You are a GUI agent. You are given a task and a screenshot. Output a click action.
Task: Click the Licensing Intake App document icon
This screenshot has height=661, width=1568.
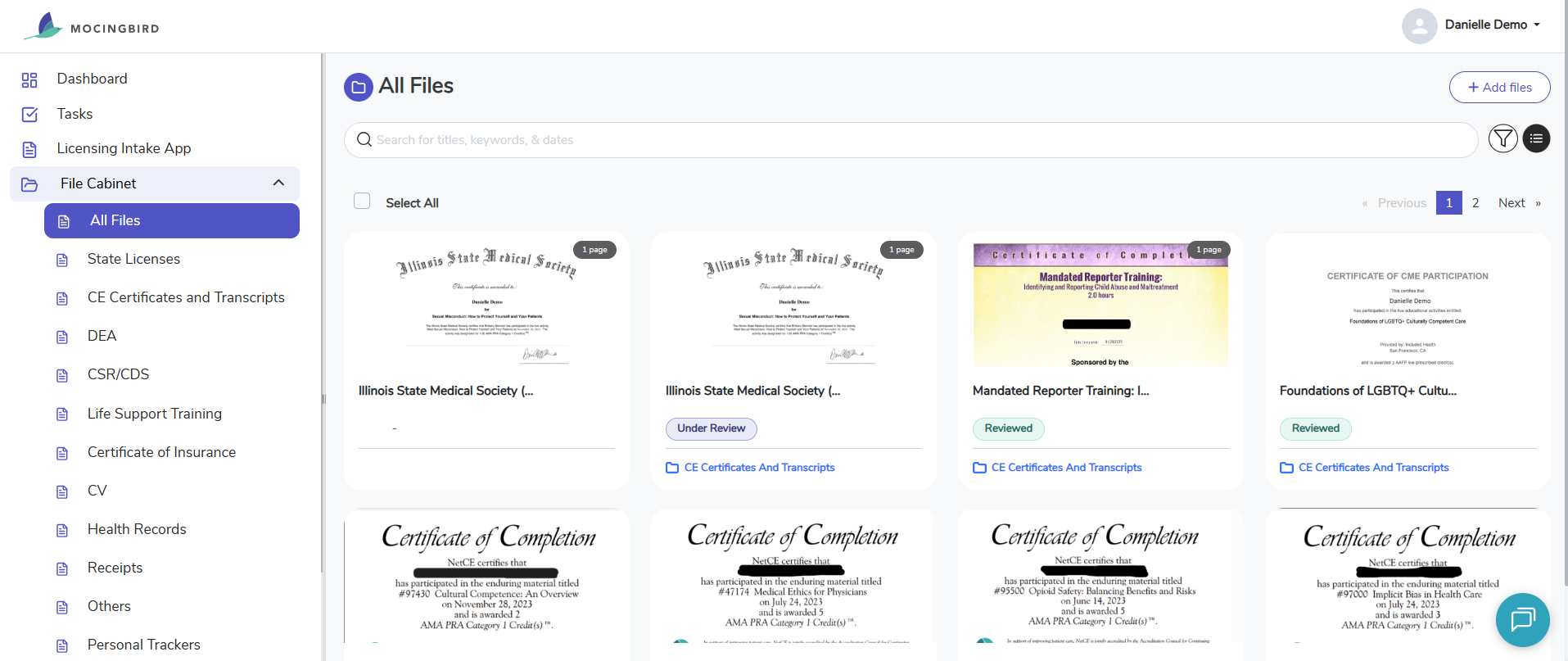pos(29,149)
